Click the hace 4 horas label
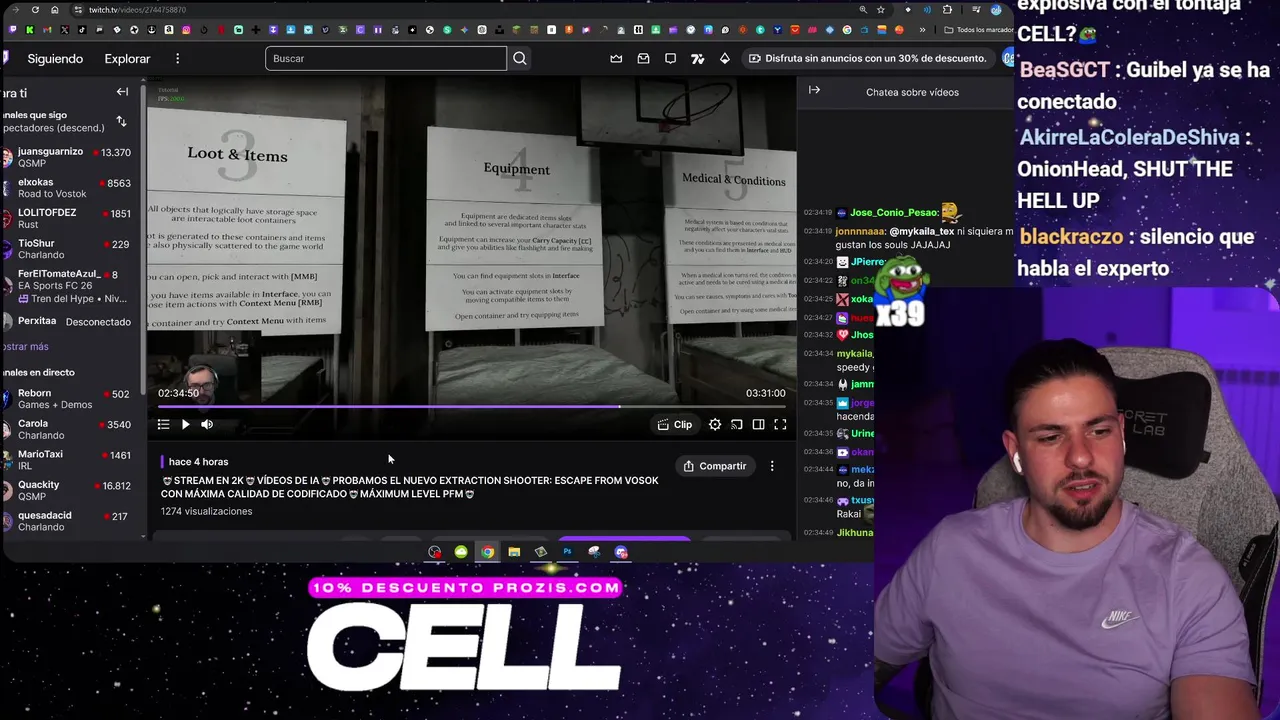 [198, 462]
